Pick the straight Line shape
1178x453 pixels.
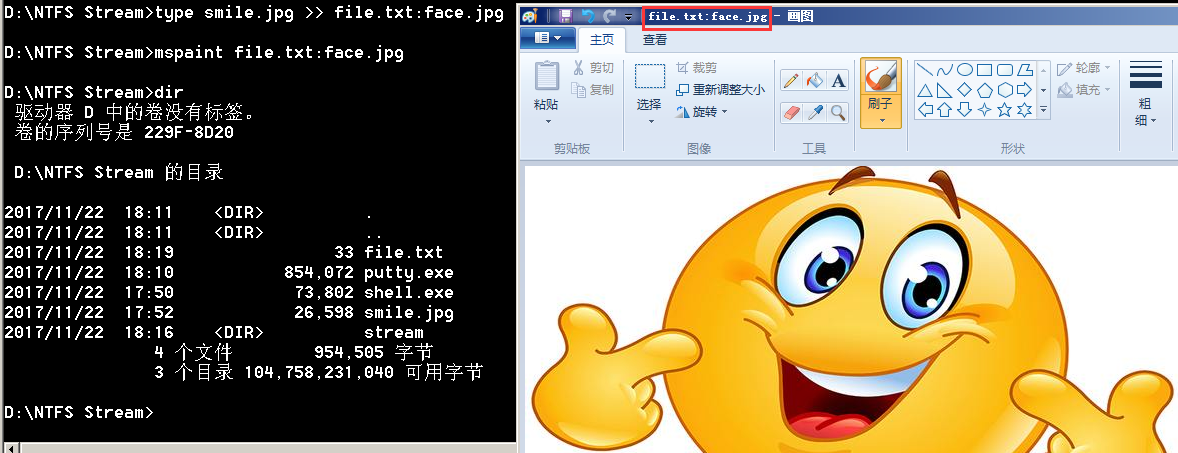tap(926, 70)
